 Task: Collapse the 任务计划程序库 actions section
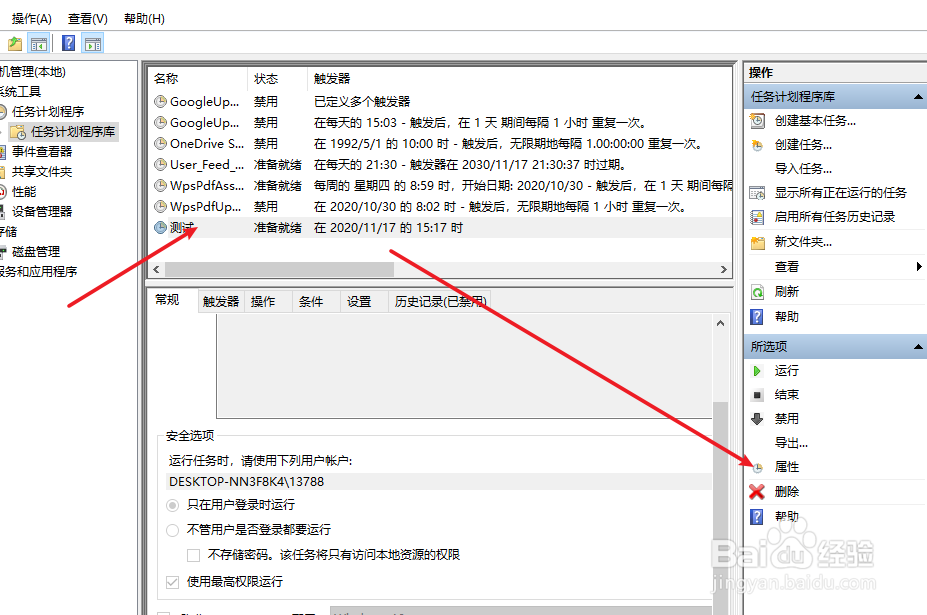(919, 95)
